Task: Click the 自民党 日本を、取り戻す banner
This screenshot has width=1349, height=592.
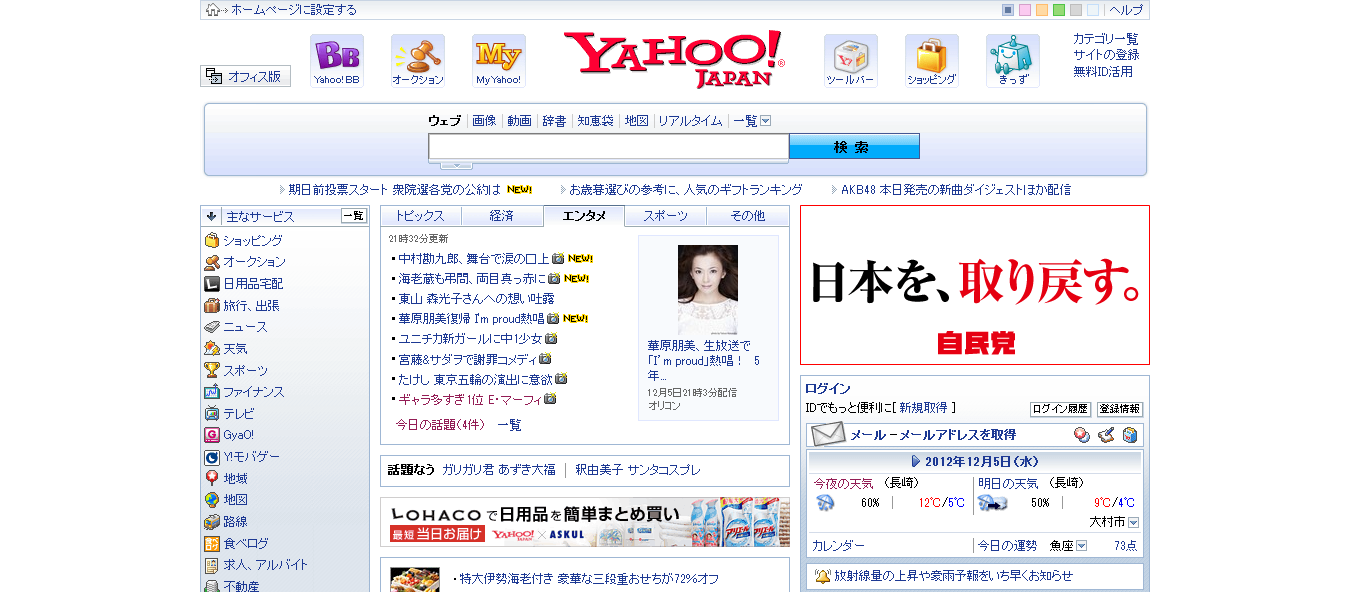Action: (975, 285)
